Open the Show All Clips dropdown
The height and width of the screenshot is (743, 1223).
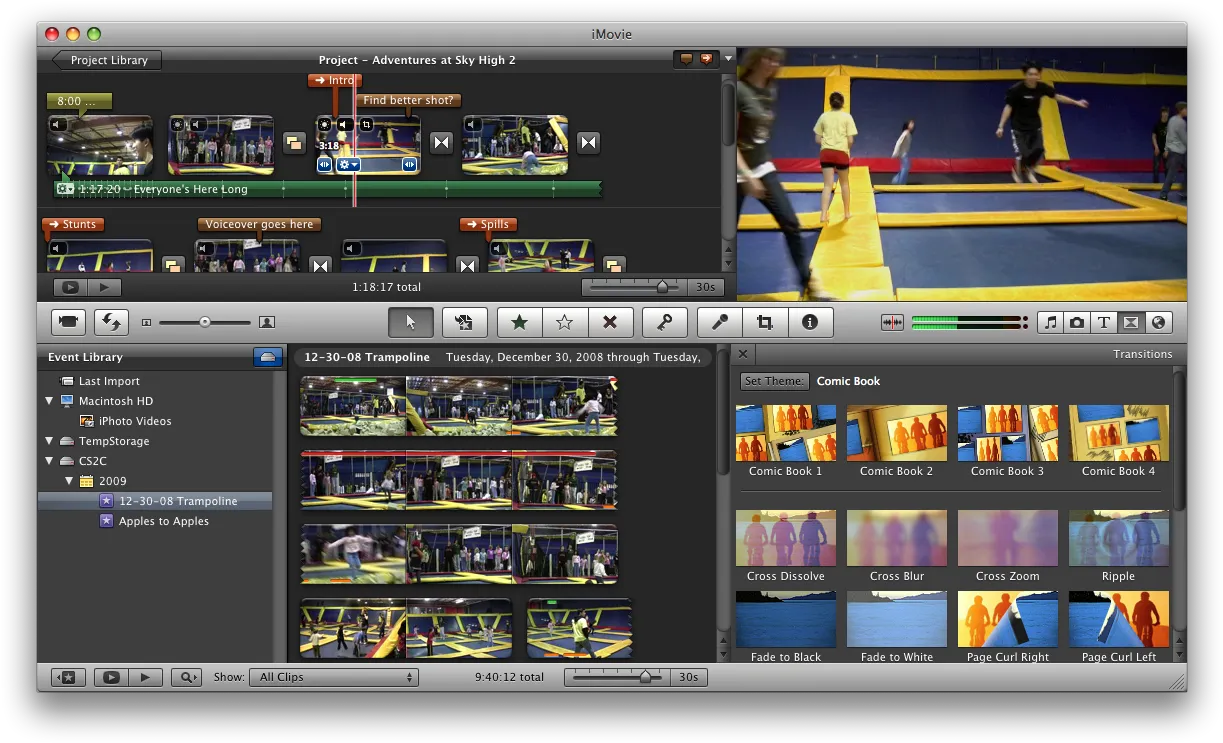pos(334,677)
